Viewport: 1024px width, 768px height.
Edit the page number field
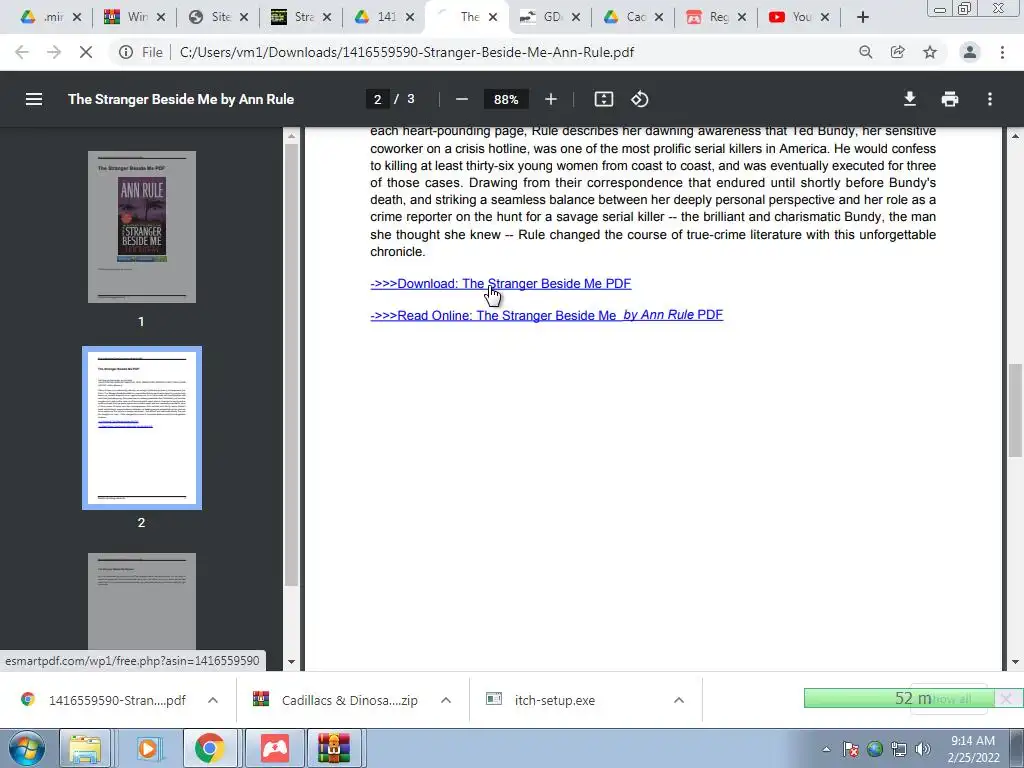(377, 99)
